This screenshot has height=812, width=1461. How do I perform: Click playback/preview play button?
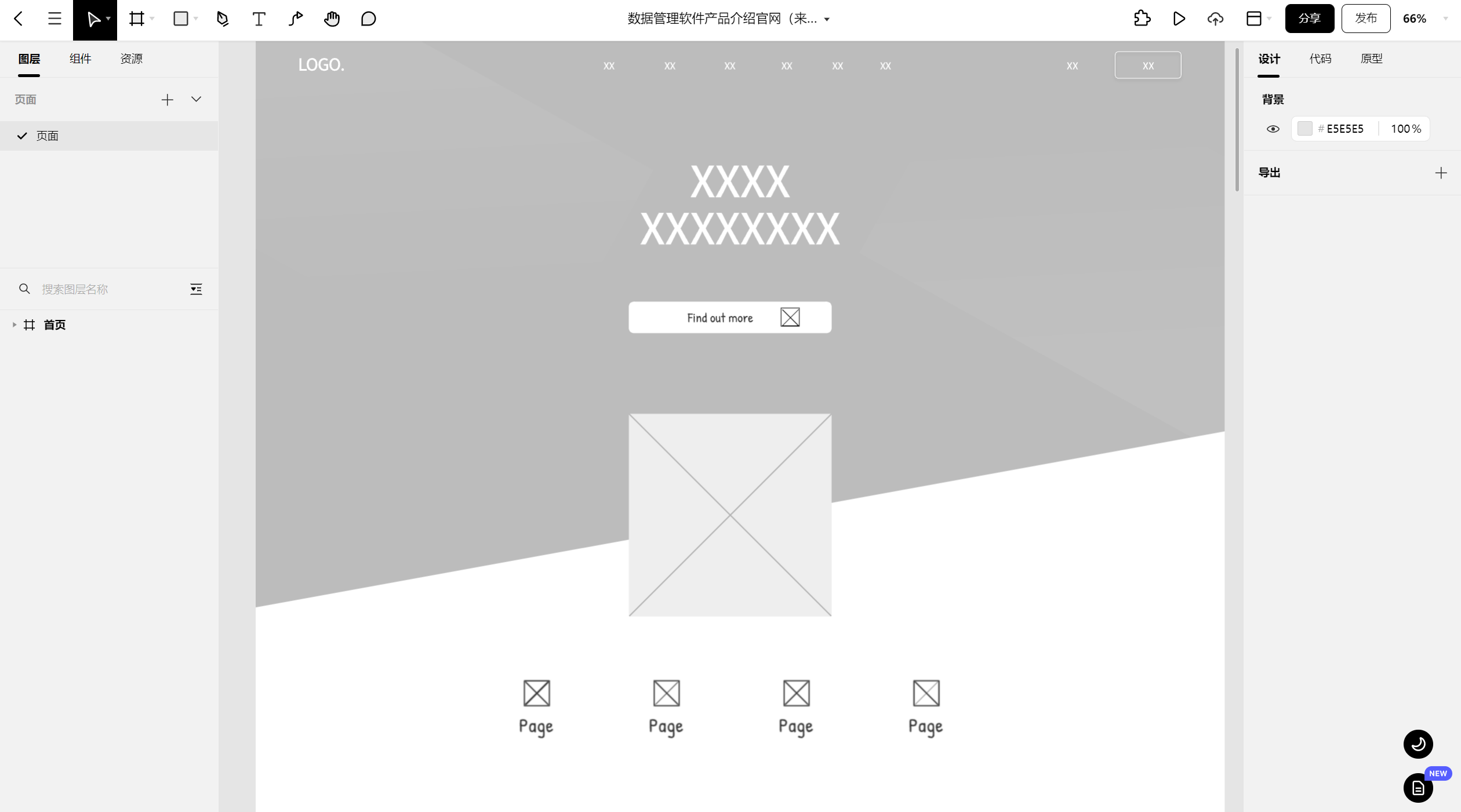pyautogui.click(x=1179, y=18)
